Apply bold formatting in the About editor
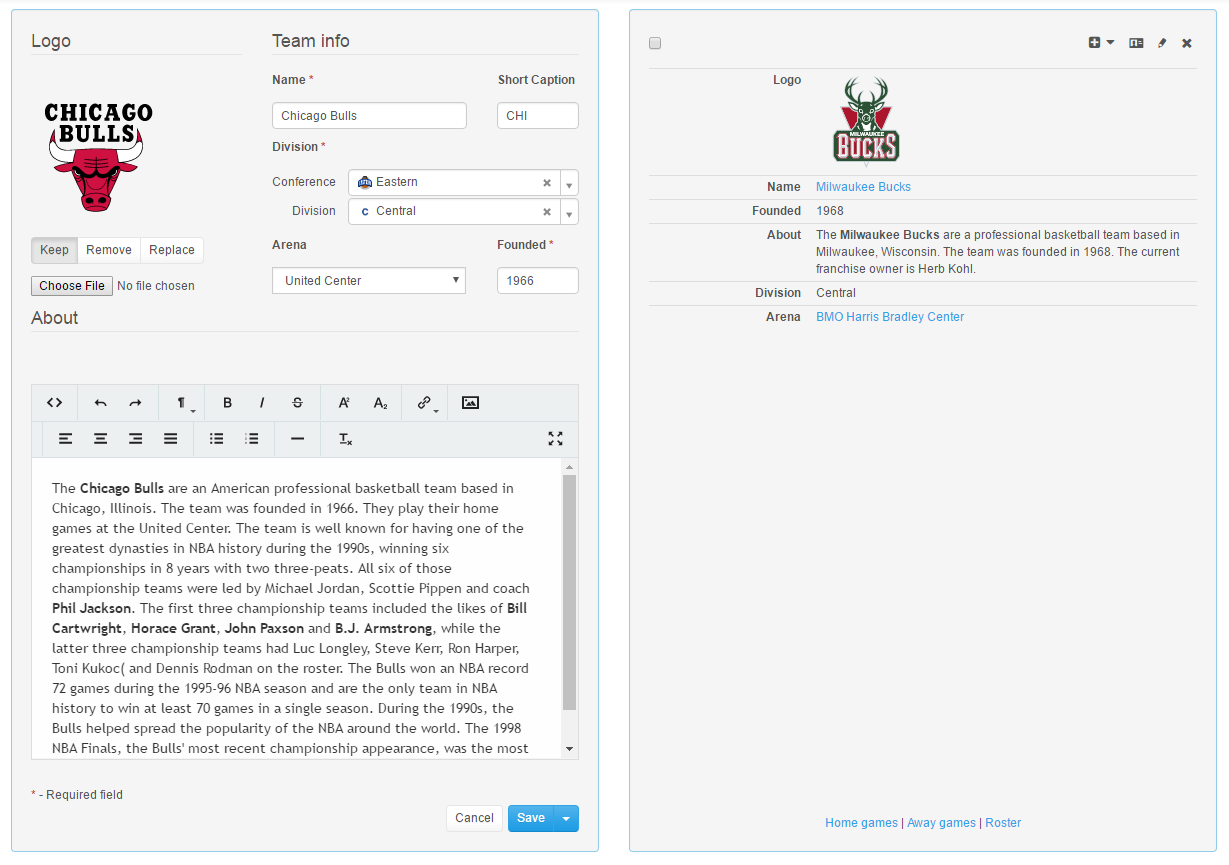 tap(227, 403)
